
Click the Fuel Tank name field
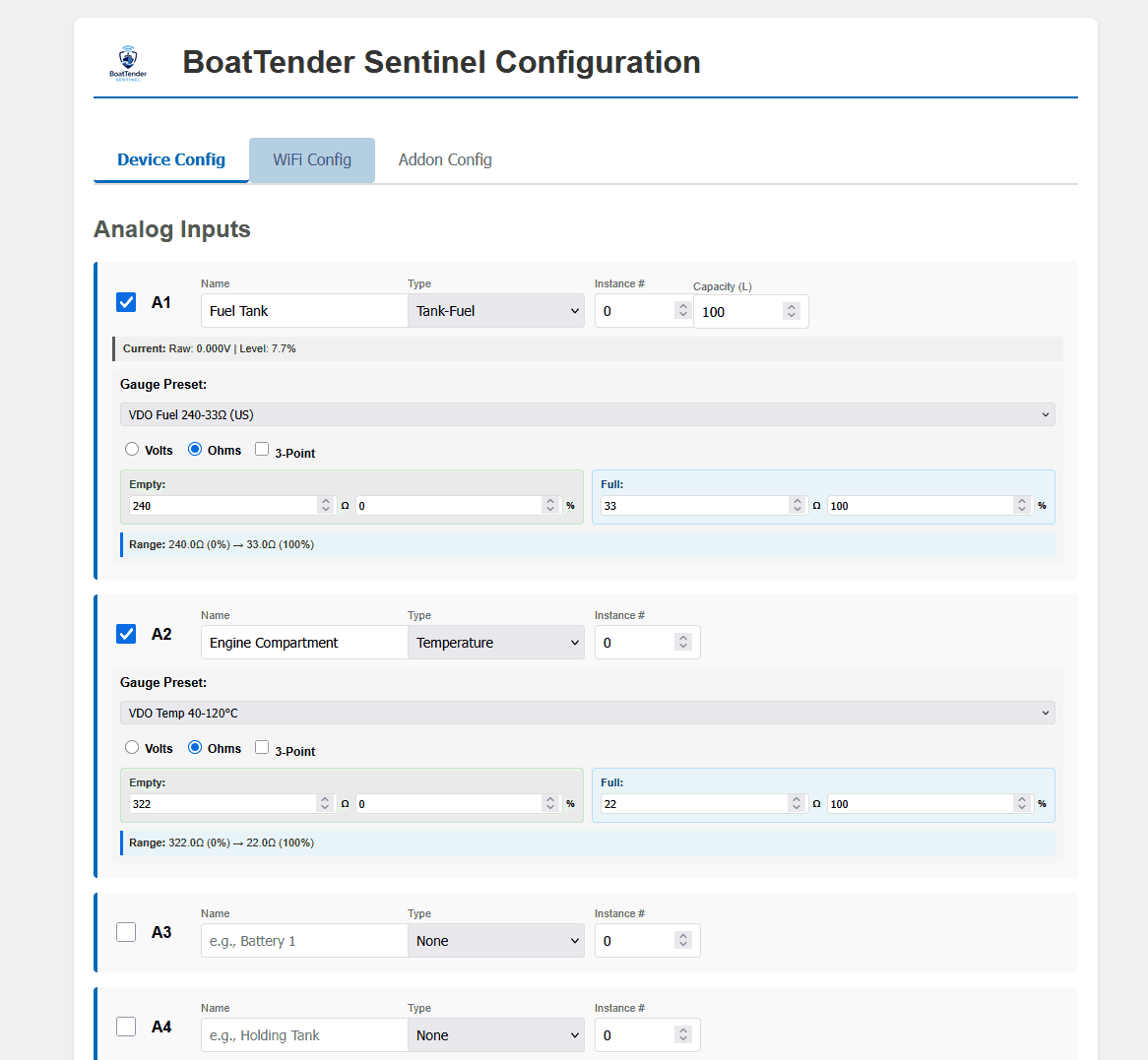(303, 310)
